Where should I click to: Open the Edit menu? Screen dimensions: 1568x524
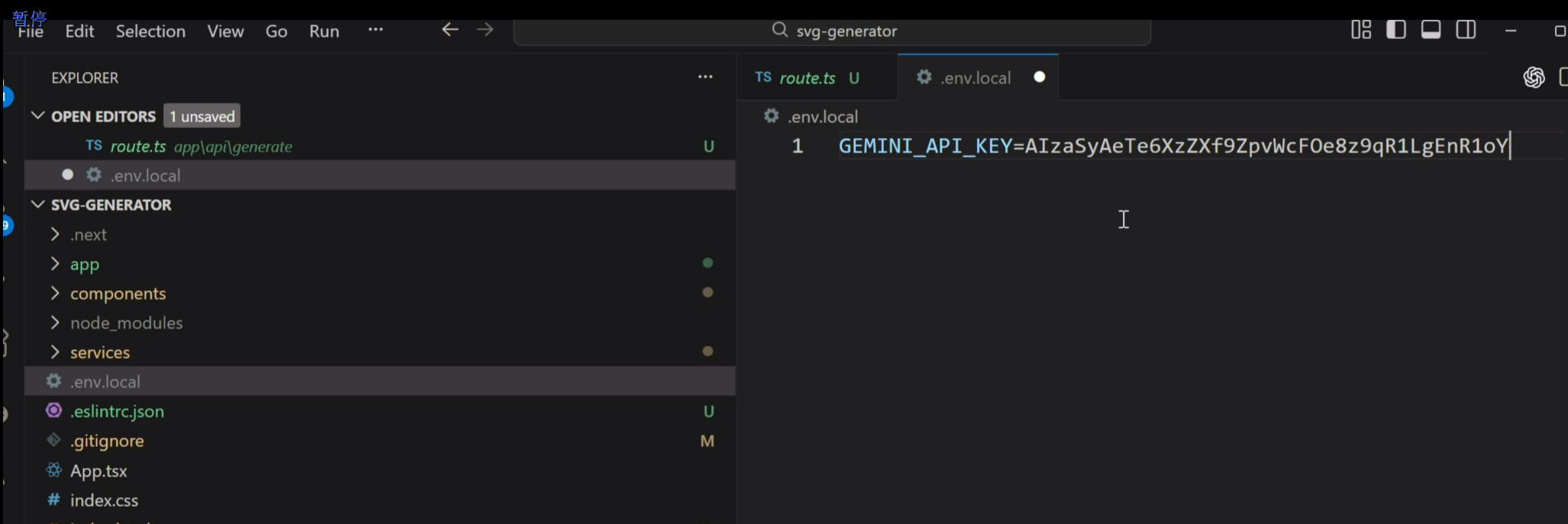pyautogui.click(x=79, y=31)
